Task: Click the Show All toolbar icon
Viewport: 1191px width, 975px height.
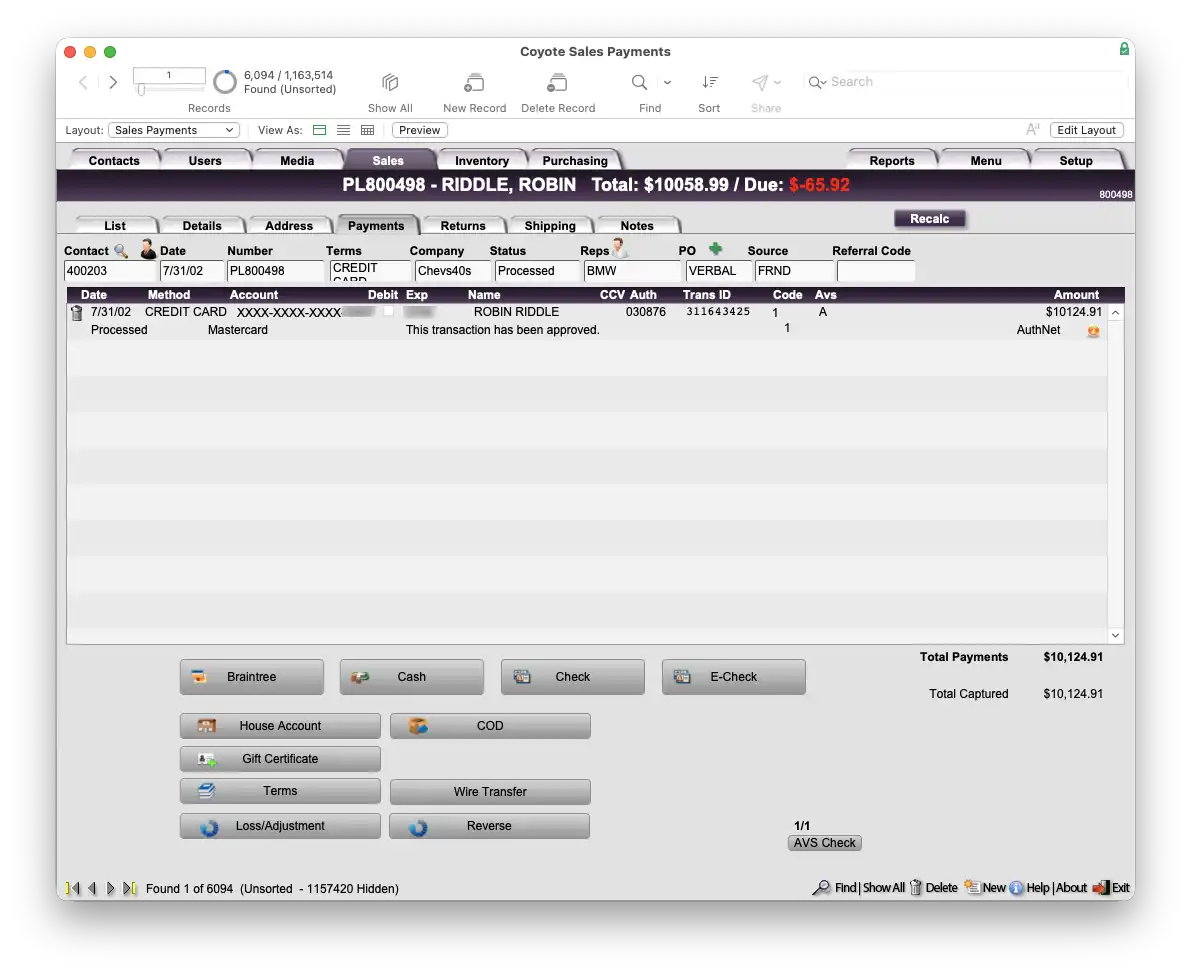Action: [390, 82]
